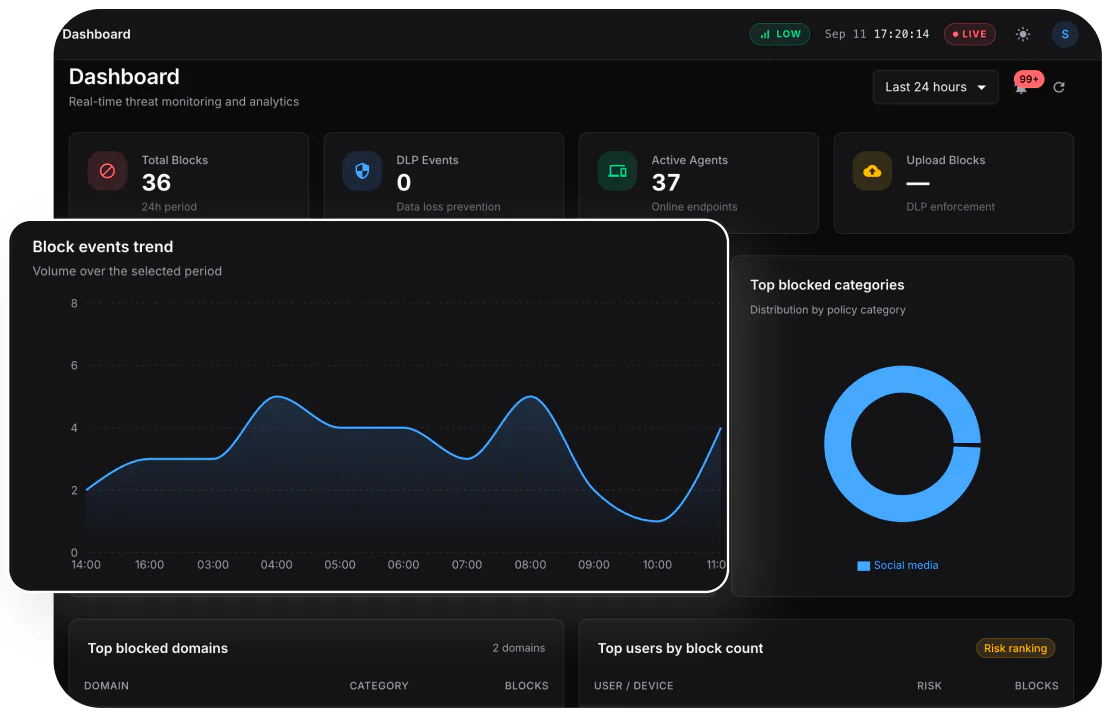Refresh the dashboard data

coord(1059,87)
